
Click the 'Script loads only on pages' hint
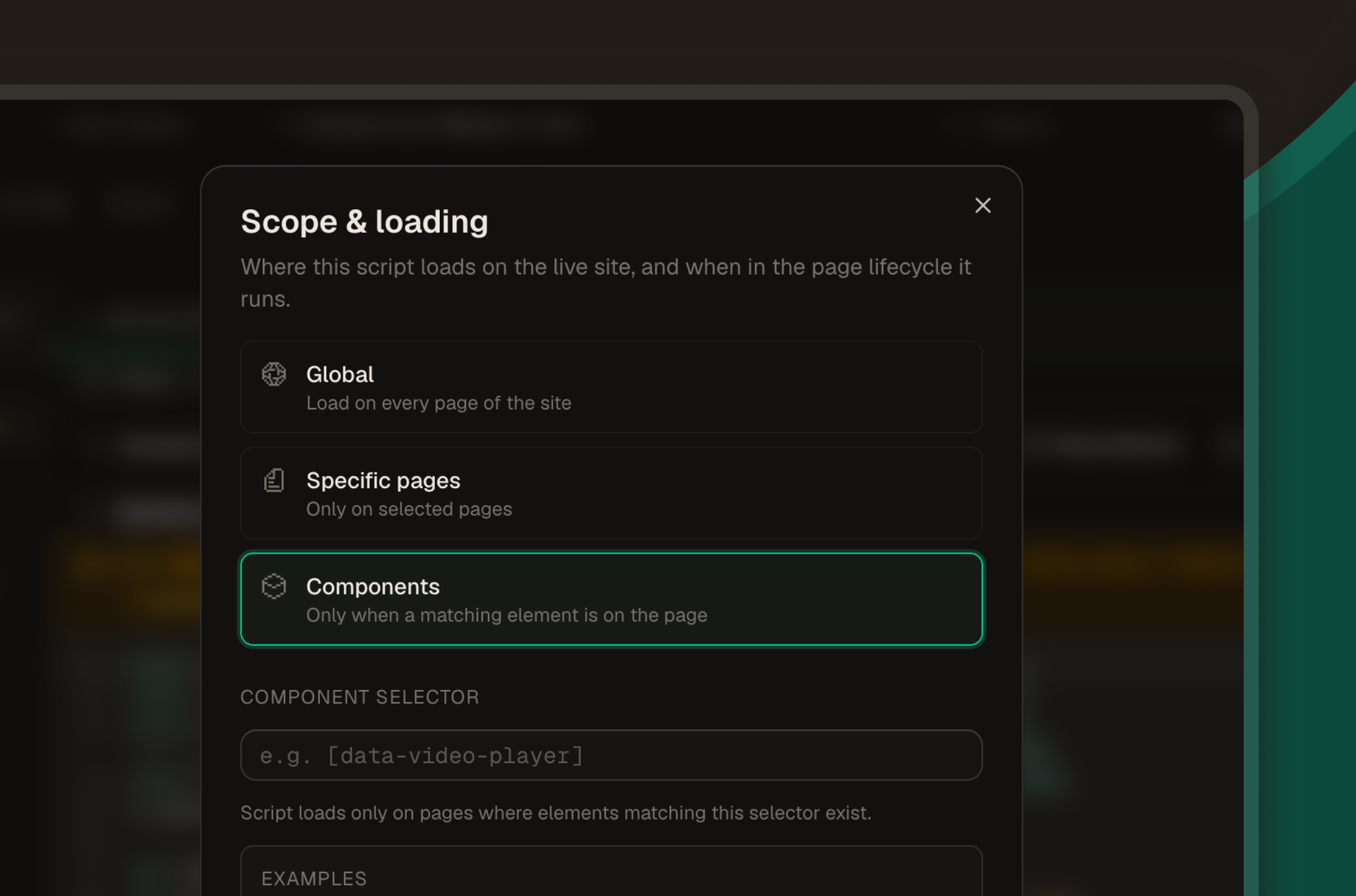[x=556, y=813]
